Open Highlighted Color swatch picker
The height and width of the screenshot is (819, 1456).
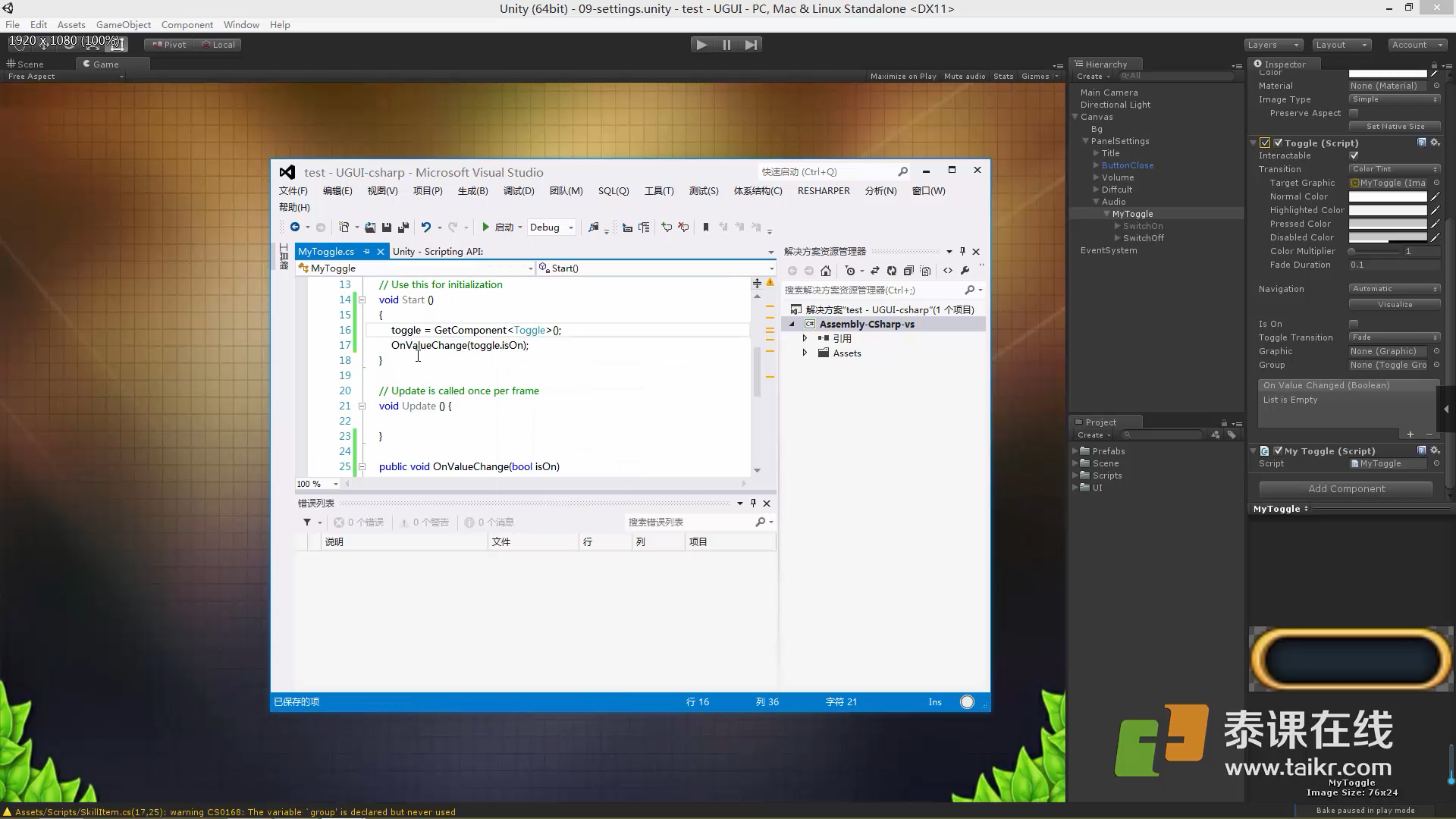point(1388,210)
